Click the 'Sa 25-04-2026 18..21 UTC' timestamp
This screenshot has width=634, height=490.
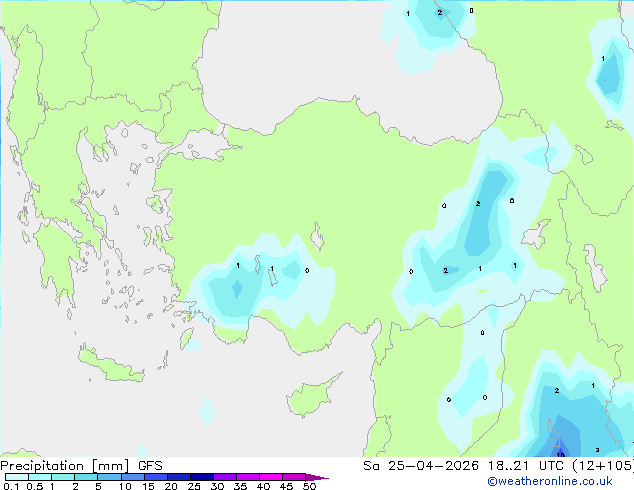(x=465, y=466)
